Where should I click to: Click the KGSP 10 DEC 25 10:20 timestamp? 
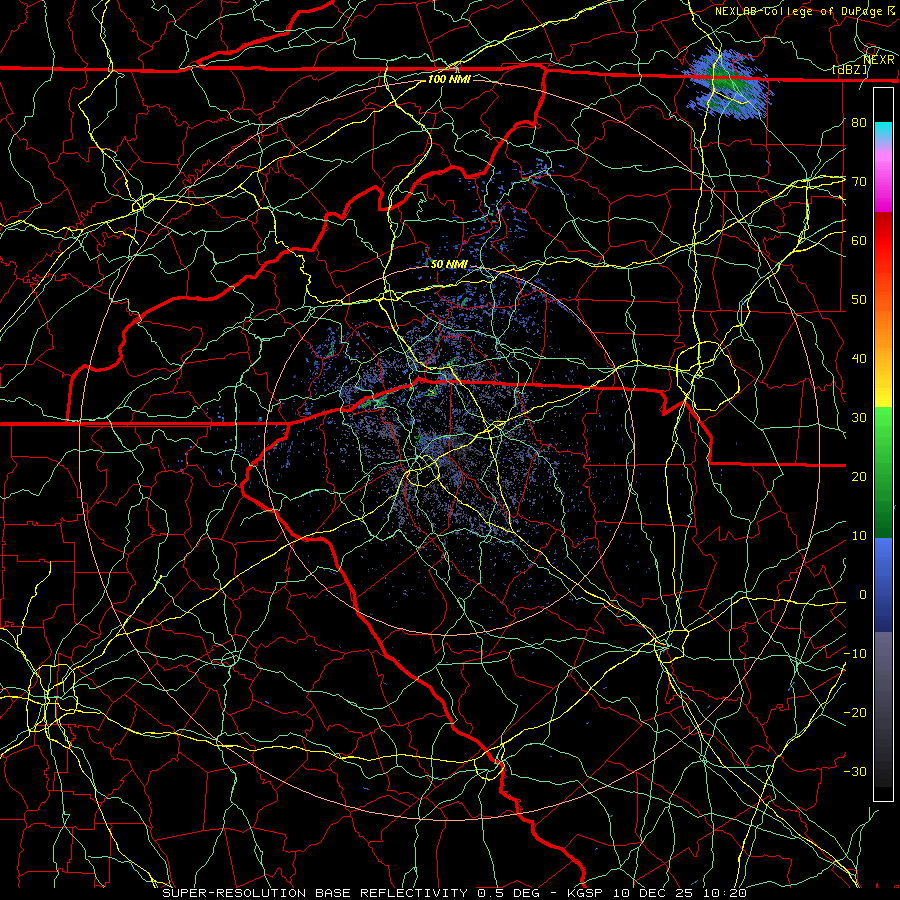pyautogui.click(x=657, y=893)
